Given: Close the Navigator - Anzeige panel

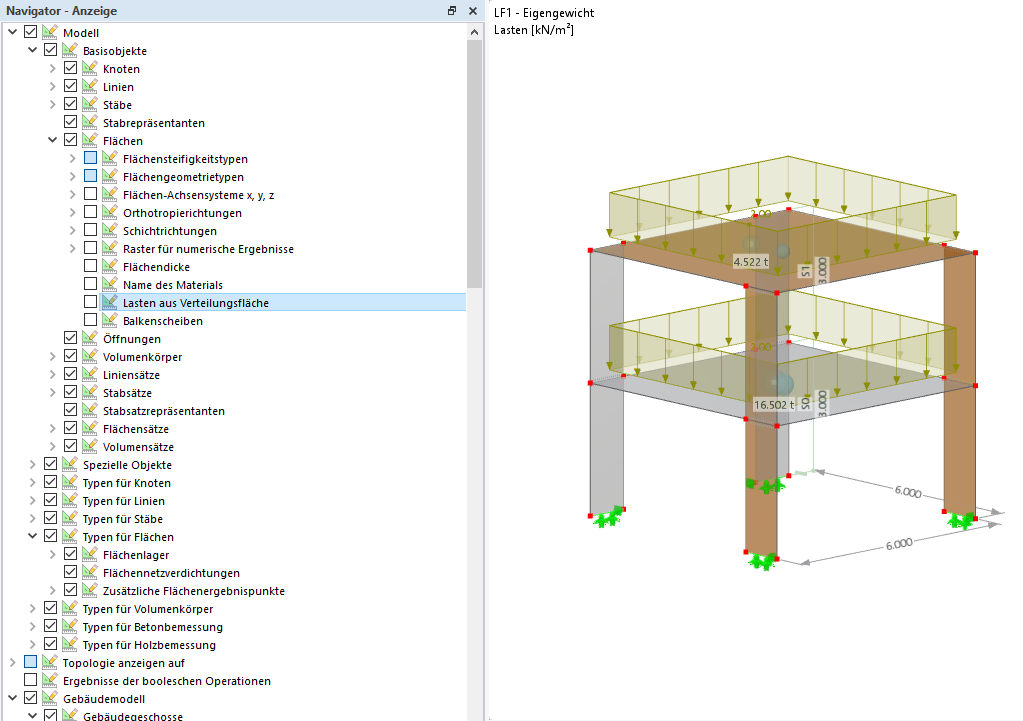Looking at the screenshot, I should [x=473, y=10].
